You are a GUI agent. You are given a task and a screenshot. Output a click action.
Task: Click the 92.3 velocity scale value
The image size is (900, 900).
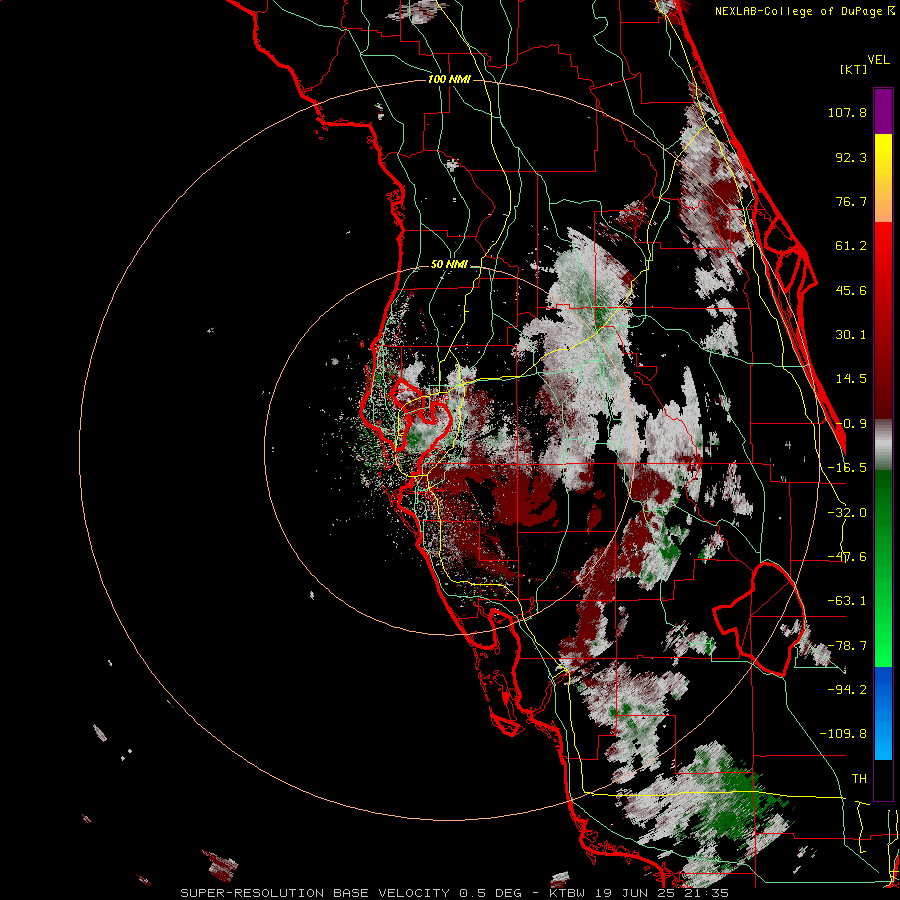click(851, 157)
